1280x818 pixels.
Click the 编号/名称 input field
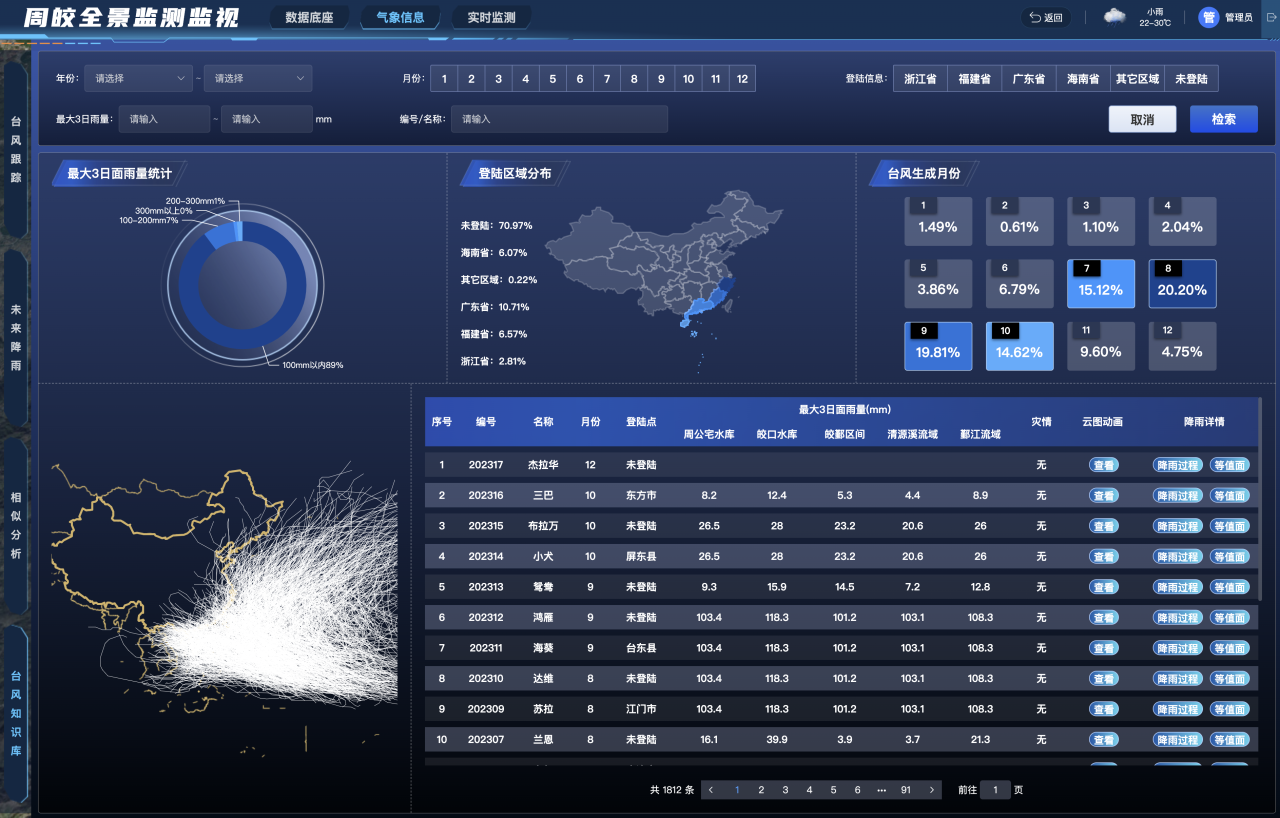[559, 119]
